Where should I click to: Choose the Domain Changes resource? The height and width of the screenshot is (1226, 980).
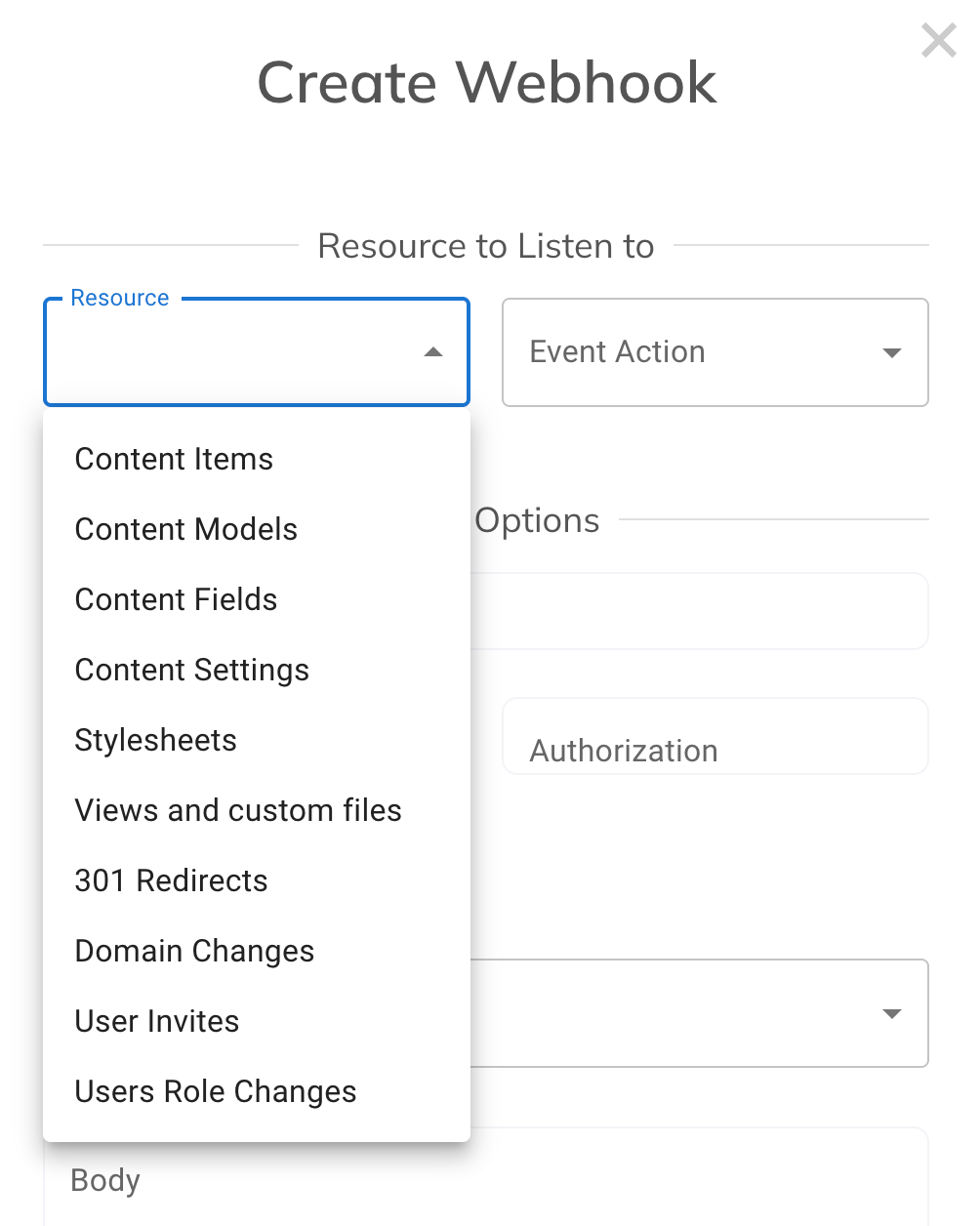[x=194, y=951]
